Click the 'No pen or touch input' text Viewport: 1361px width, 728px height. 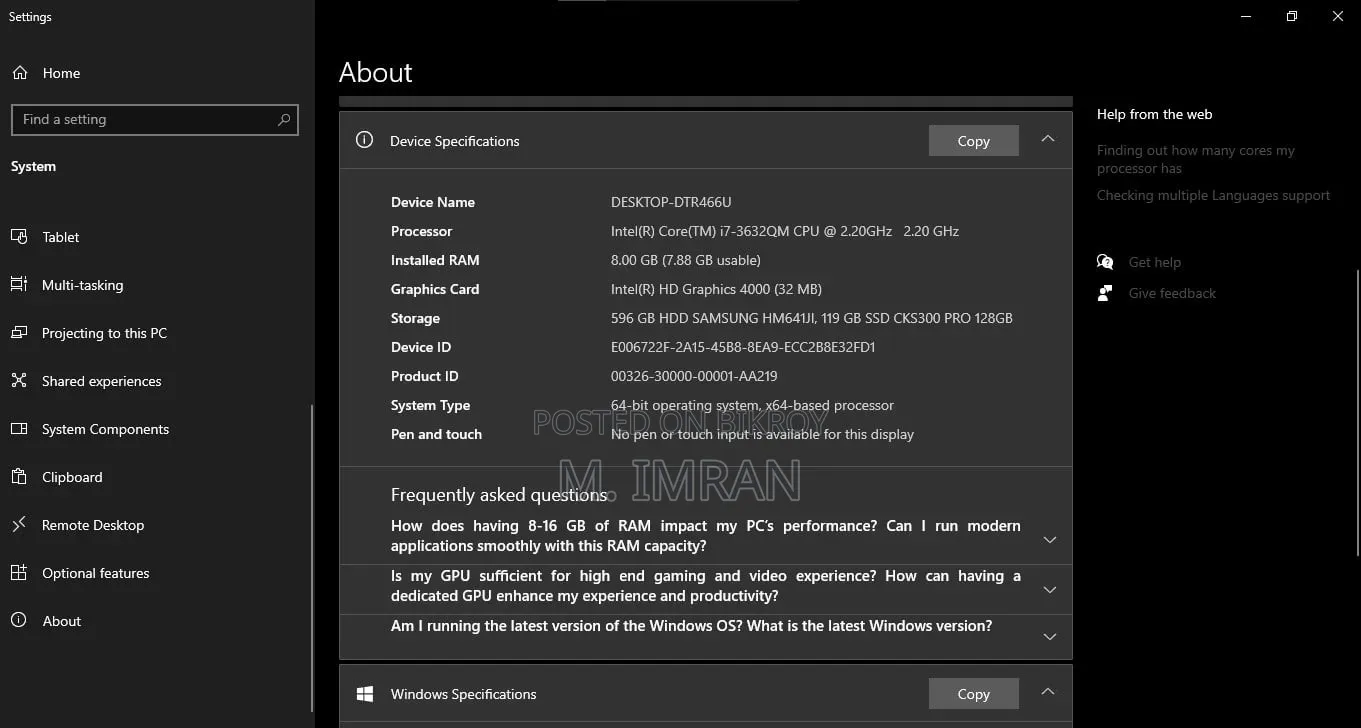762,434
